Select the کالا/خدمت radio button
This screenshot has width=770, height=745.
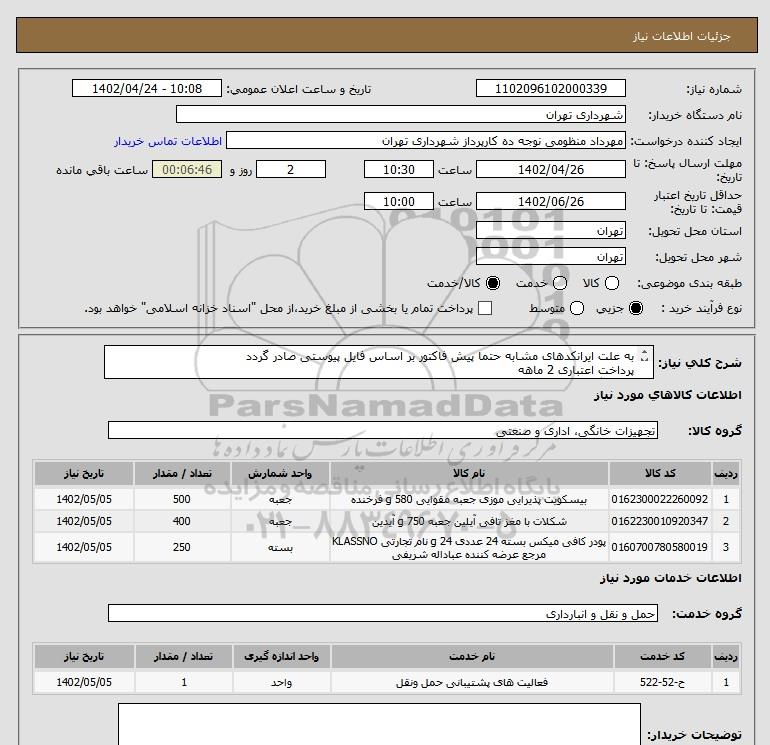pos(493,283)
